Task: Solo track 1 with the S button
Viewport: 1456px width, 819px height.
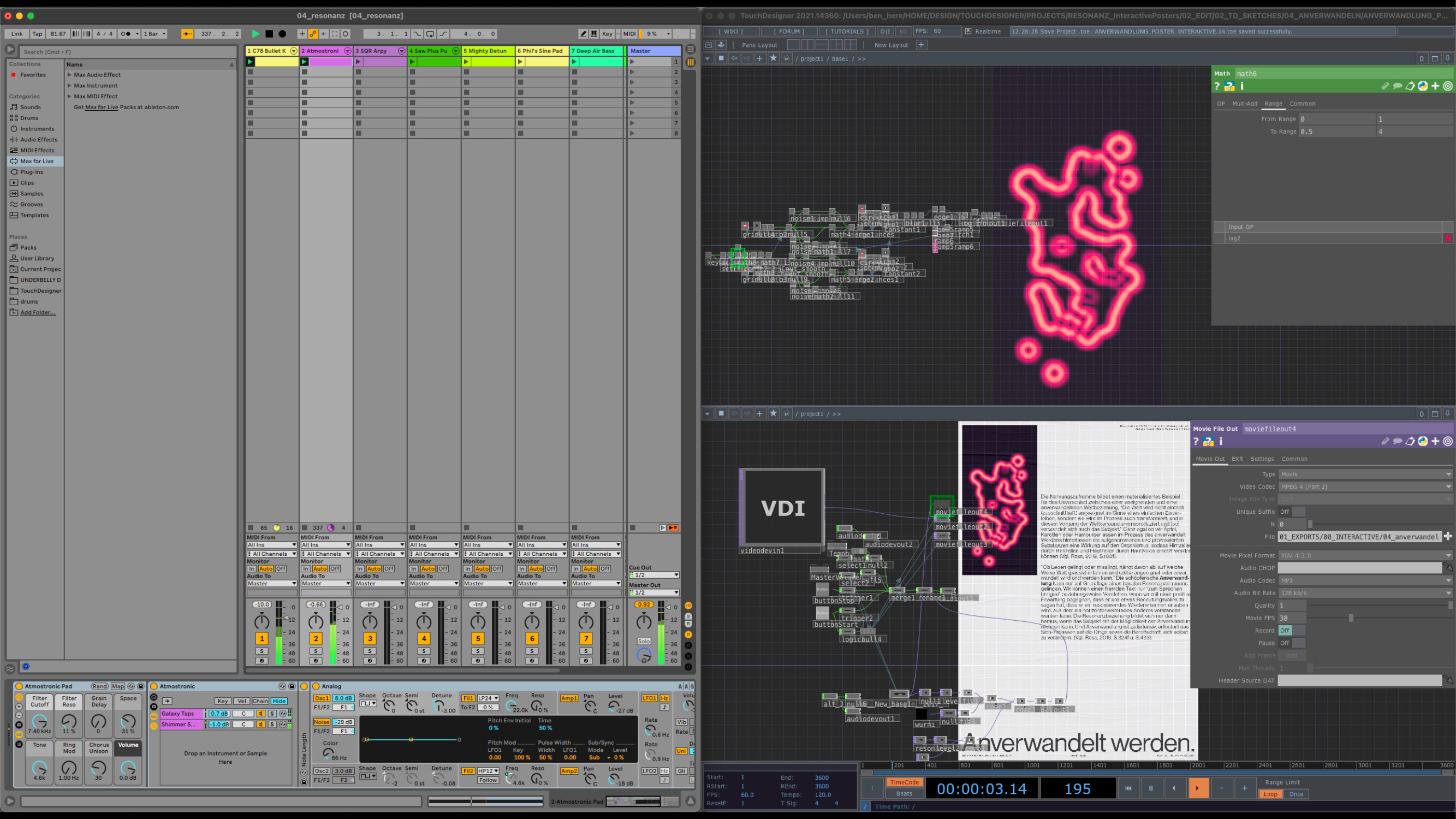Action: point(262,651)
